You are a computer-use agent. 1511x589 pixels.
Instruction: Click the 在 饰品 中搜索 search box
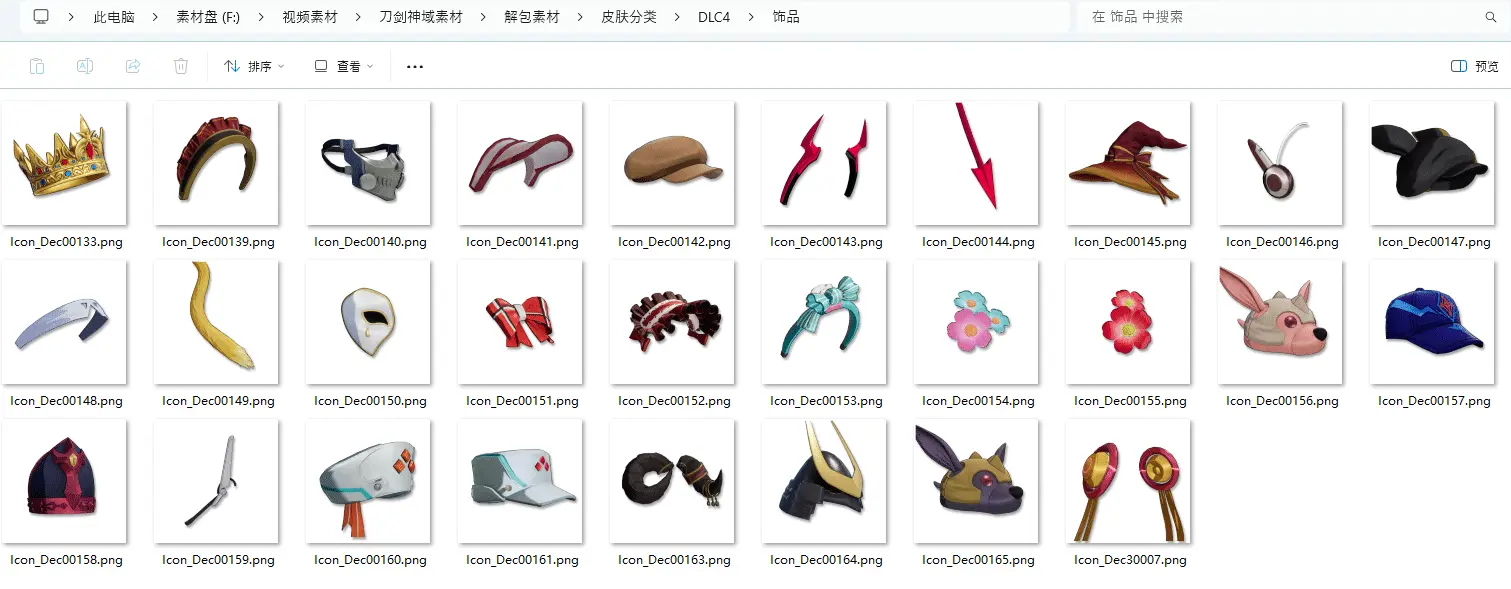[1292, 17]
